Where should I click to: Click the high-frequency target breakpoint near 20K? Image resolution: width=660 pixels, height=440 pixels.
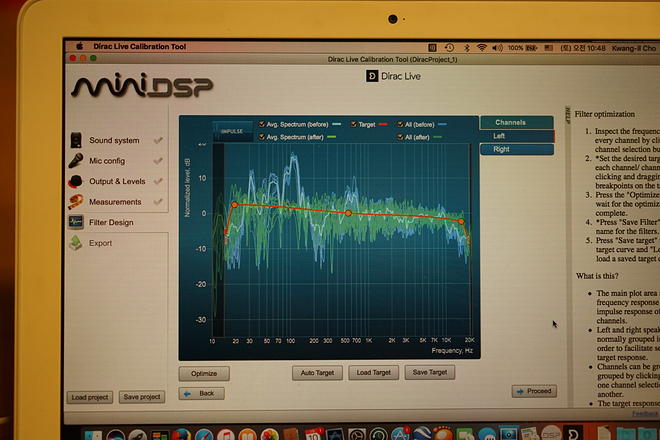click(x=461, y=221)
